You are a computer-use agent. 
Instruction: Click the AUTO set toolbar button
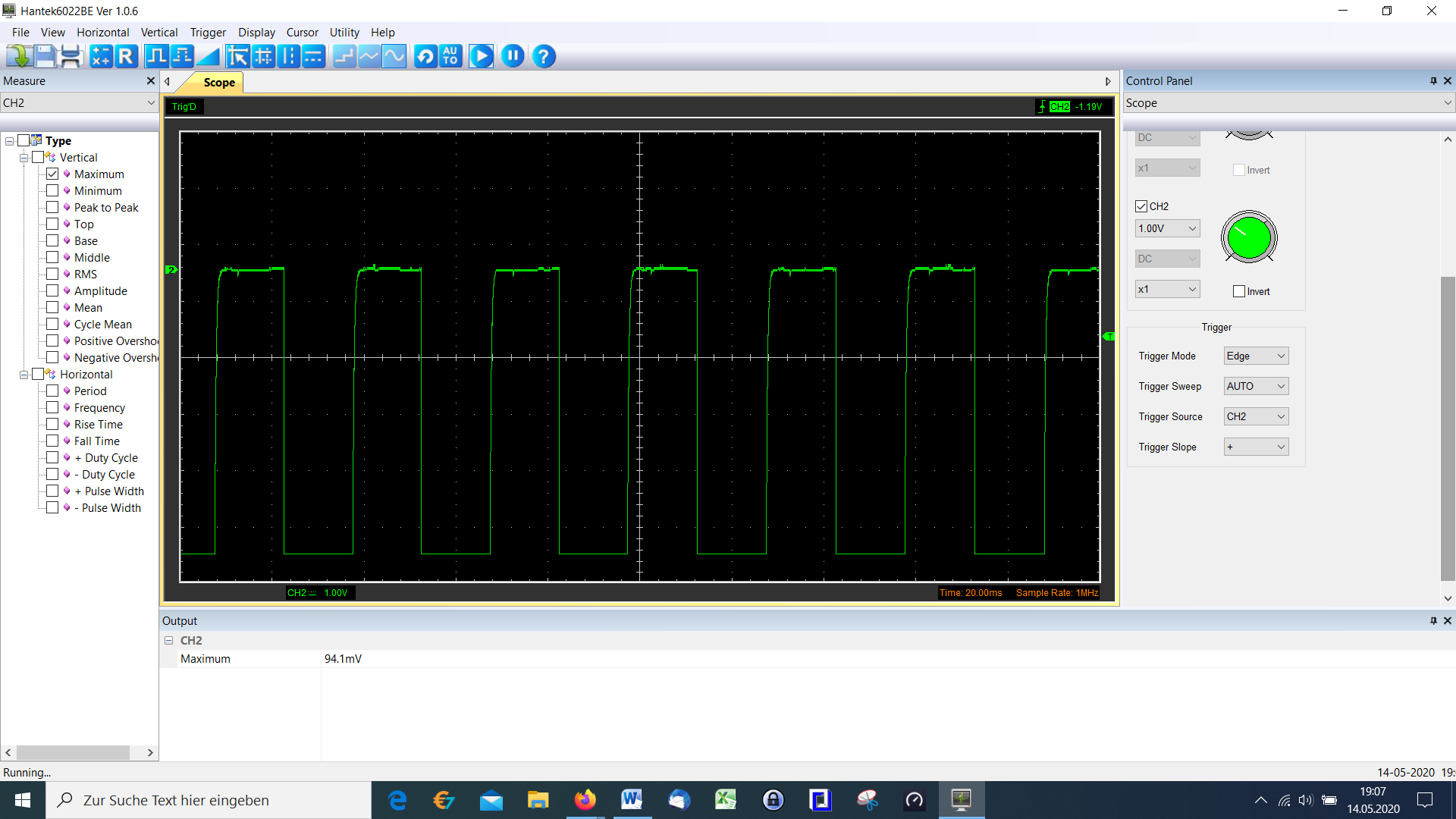[450, 56]
